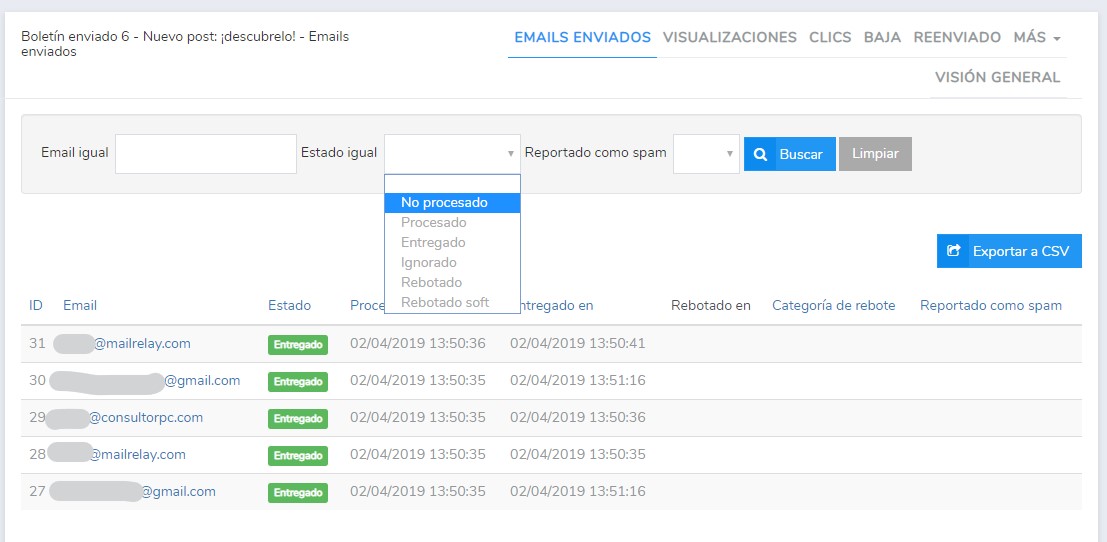
Task: Click processed time 02/04/2019 13:50:36 in row 31
Action: (x=418, y=344)
